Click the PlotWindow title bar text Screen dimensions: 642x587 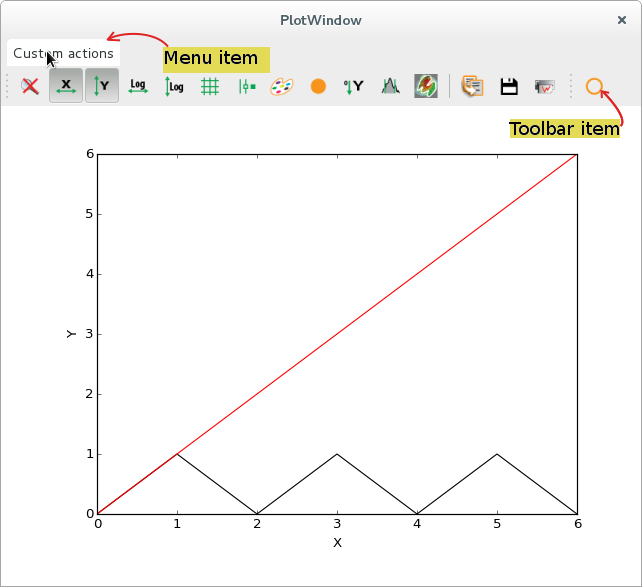tap(321, 19)
